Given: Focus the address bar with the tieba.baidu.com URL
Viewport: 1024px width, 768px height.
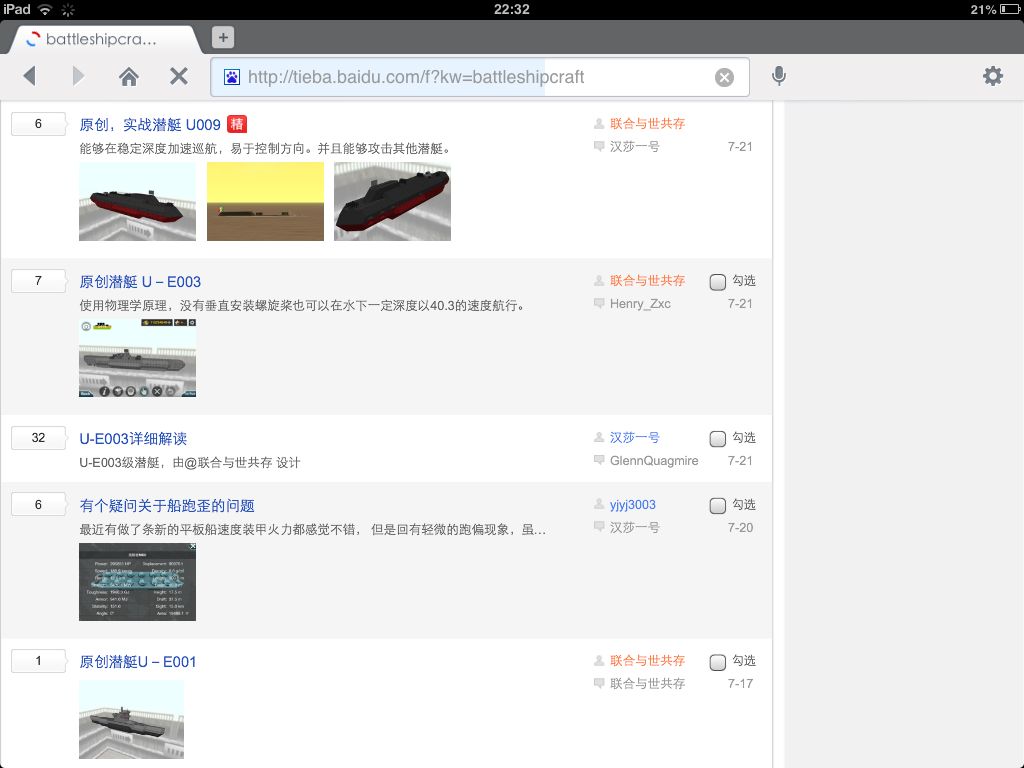Looking at the screenshot, I should coord(479,77).
